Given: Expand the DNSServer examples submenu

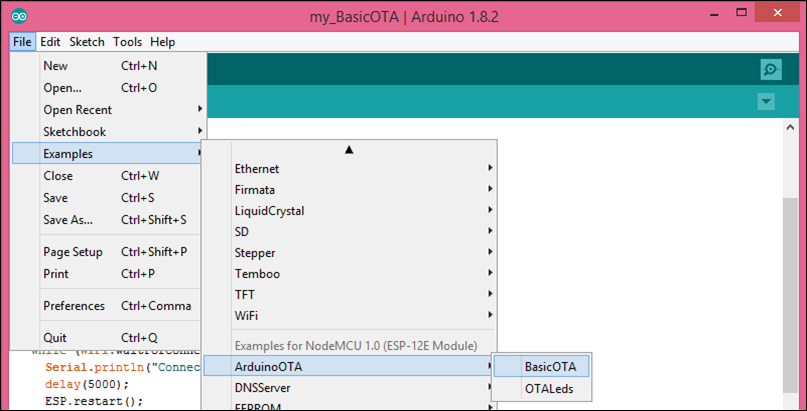Looking at the screenshot, I should tap(349, 388).
